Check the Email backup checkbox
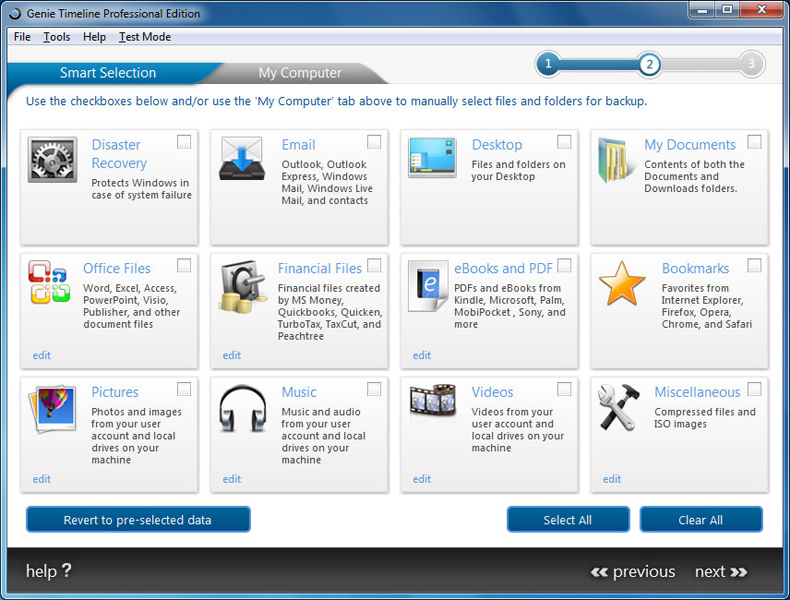This screenshot has width=790, height=600. click(374, 142)
